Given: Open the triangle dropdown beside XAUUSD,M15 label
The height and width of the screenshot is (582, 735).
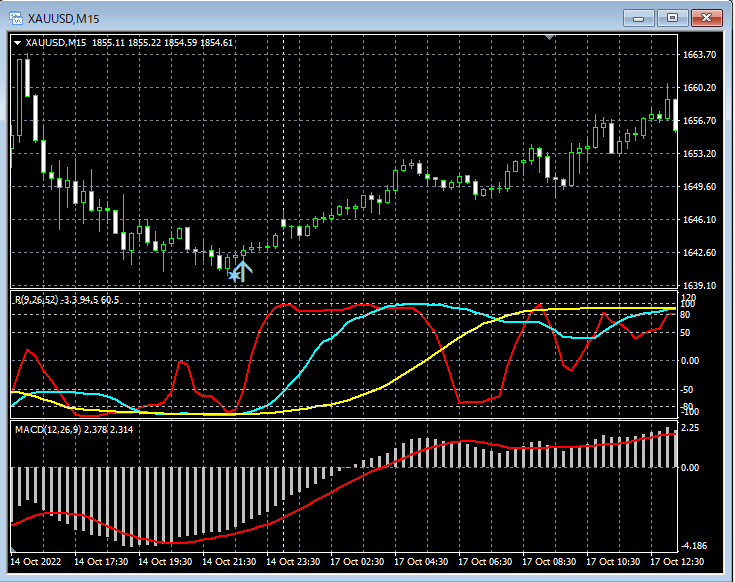Looking at the screenshot, I should pyautogui.click(x=18, y=43).
